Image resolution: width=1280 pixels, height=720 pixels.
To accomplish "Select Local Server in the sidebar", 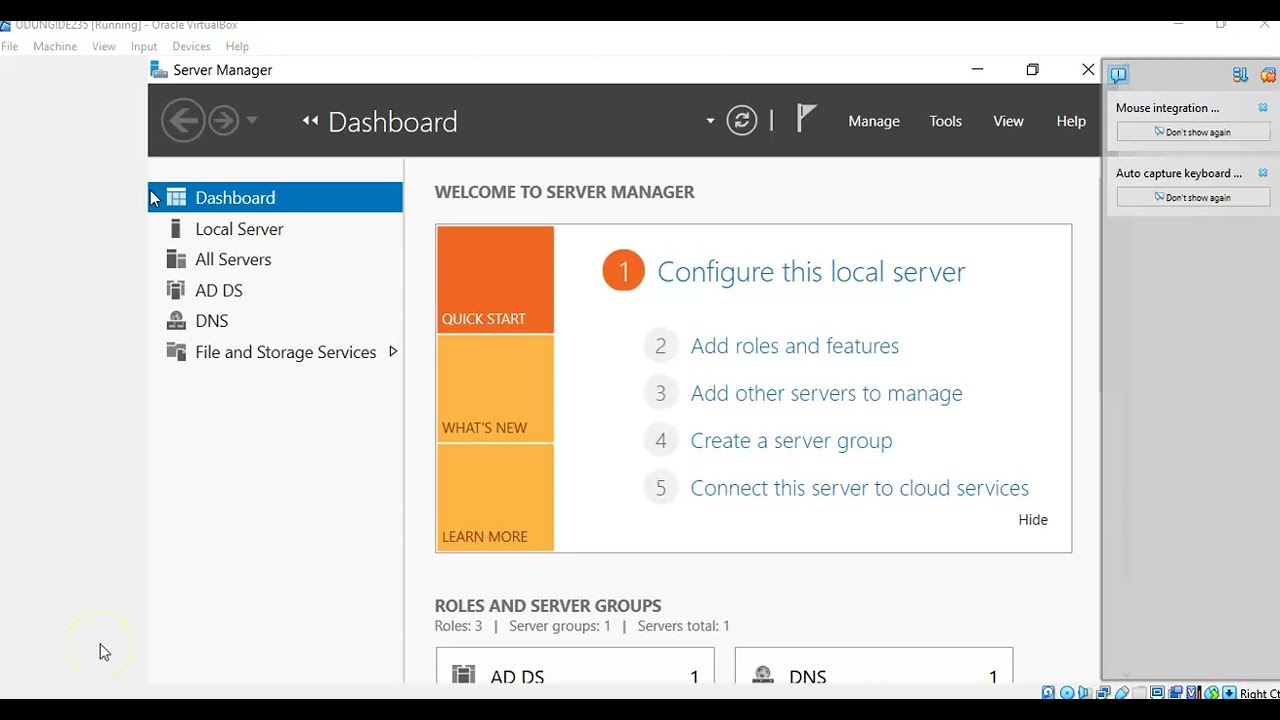I will [276, 229].
